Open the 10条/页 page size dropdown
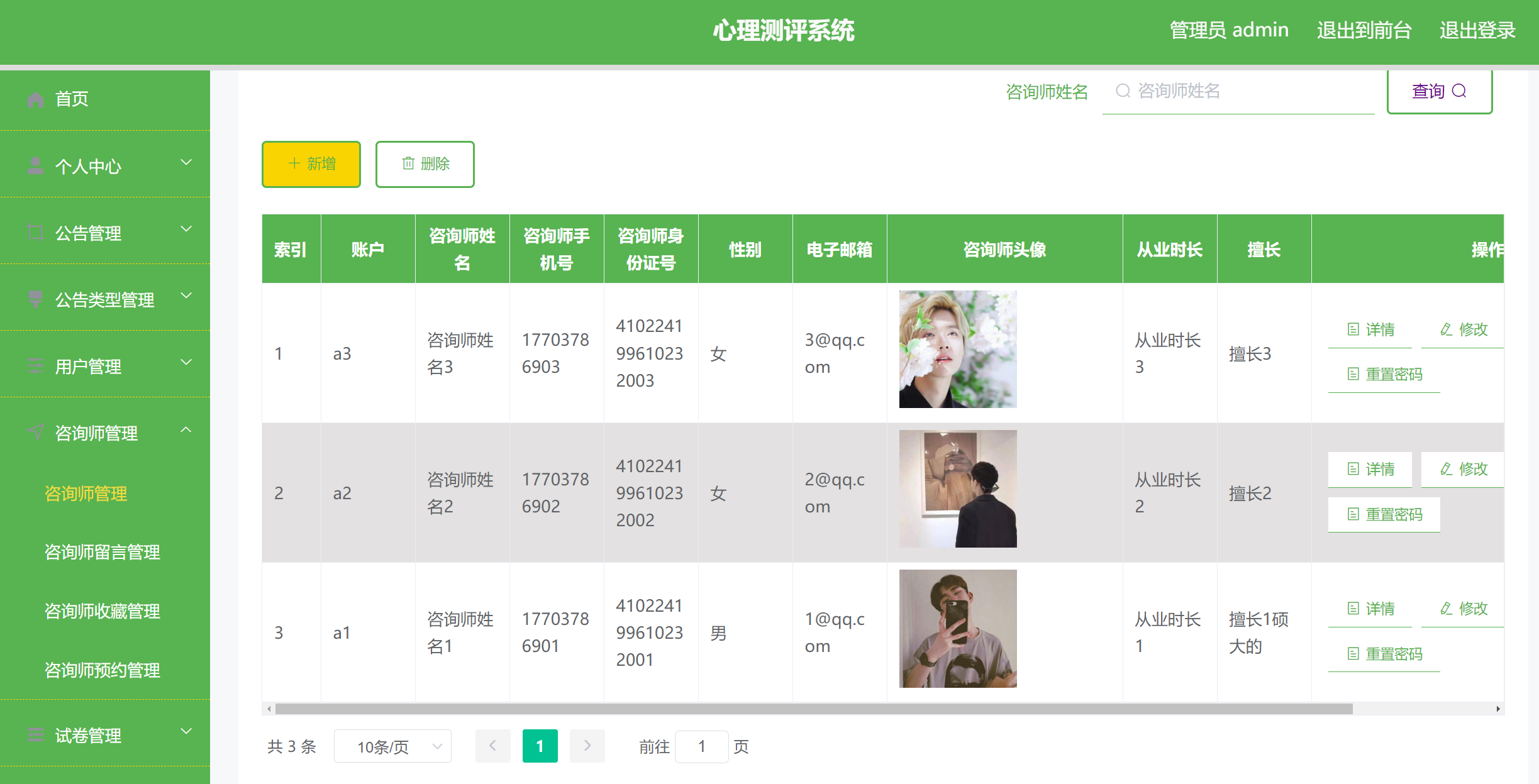 [392, 746]
